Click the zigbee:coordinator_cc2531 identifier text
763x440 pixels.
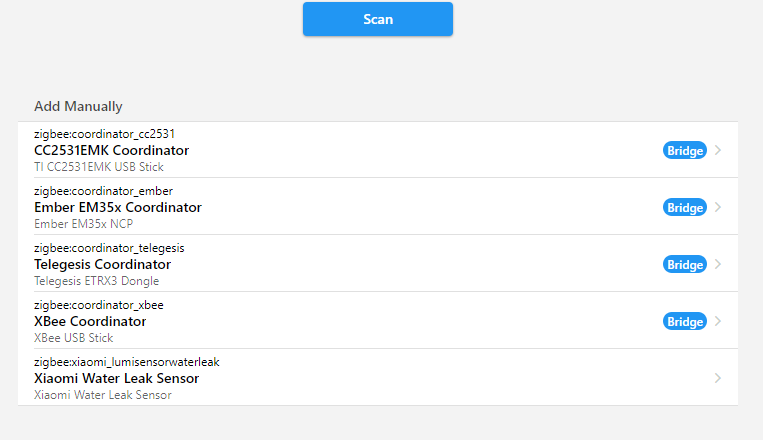click(x=105, y=134)
